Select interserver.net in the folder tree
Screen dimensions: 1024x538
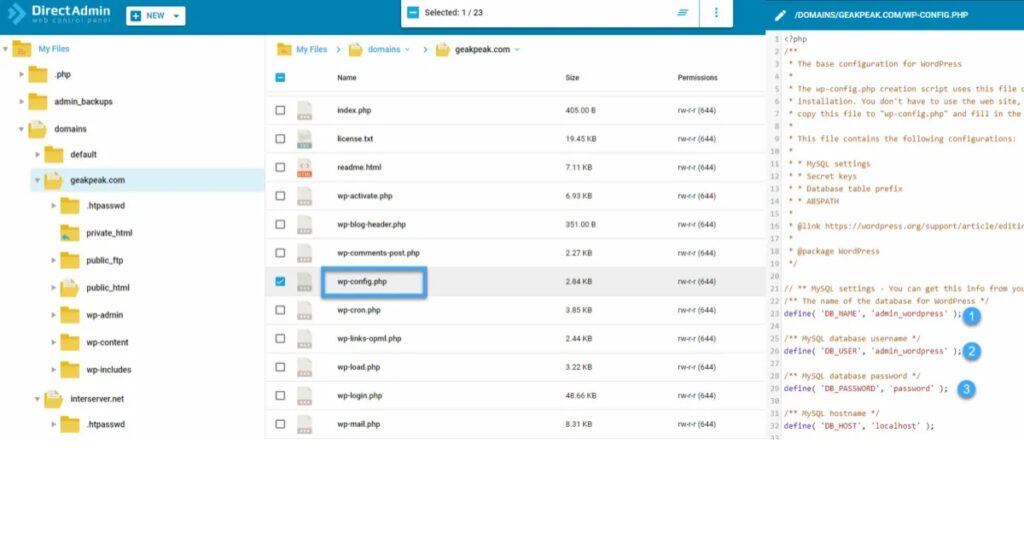click(x=97, y=399)
